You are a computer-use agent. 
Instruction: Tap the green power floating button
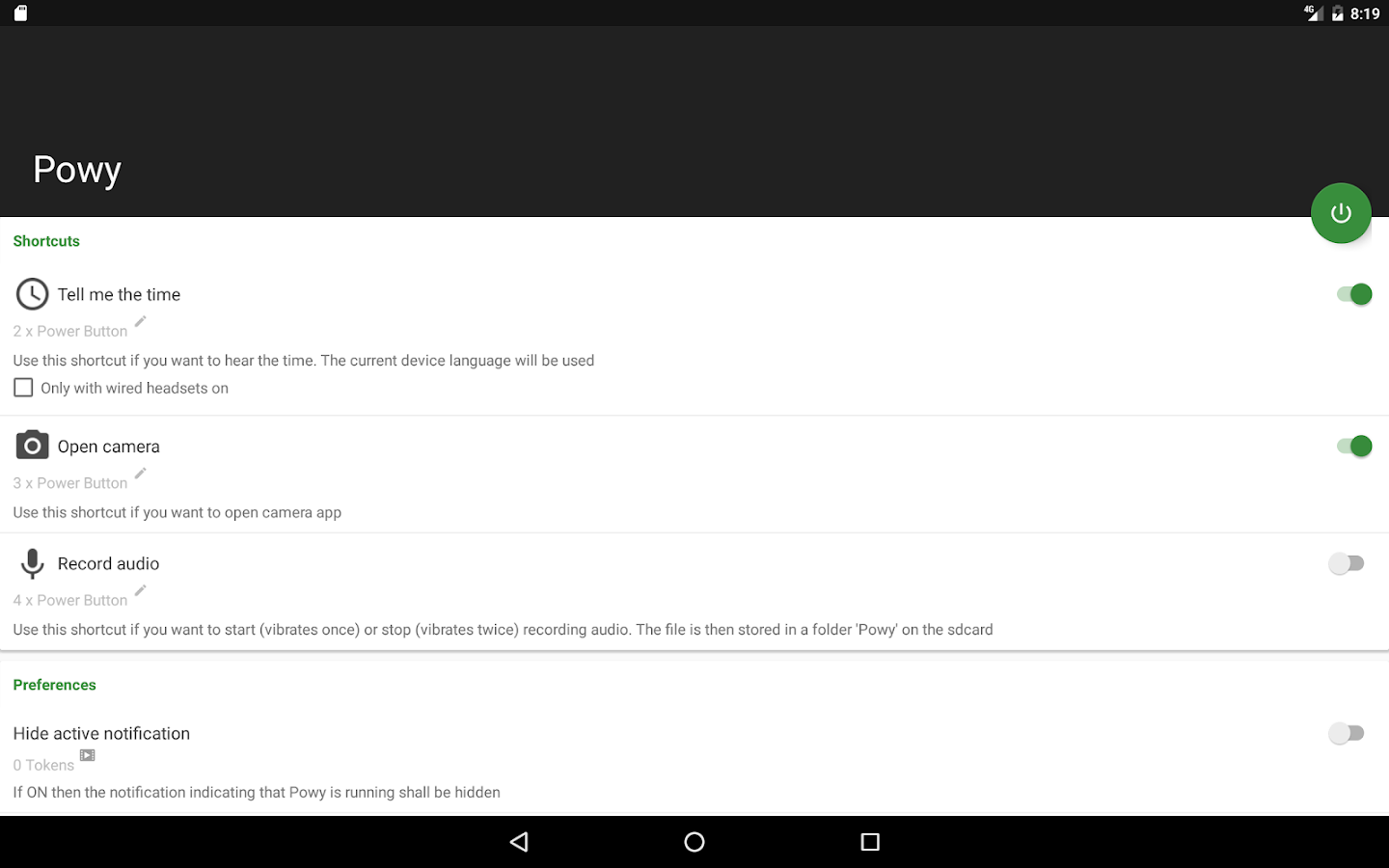click(1341, 213)
